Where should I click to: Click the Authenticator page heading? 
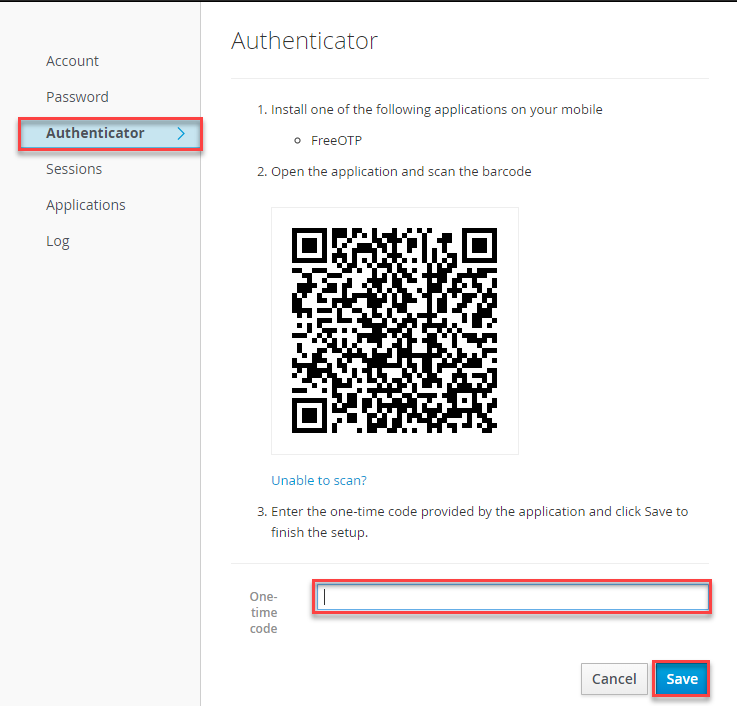(x=304, y=41)
